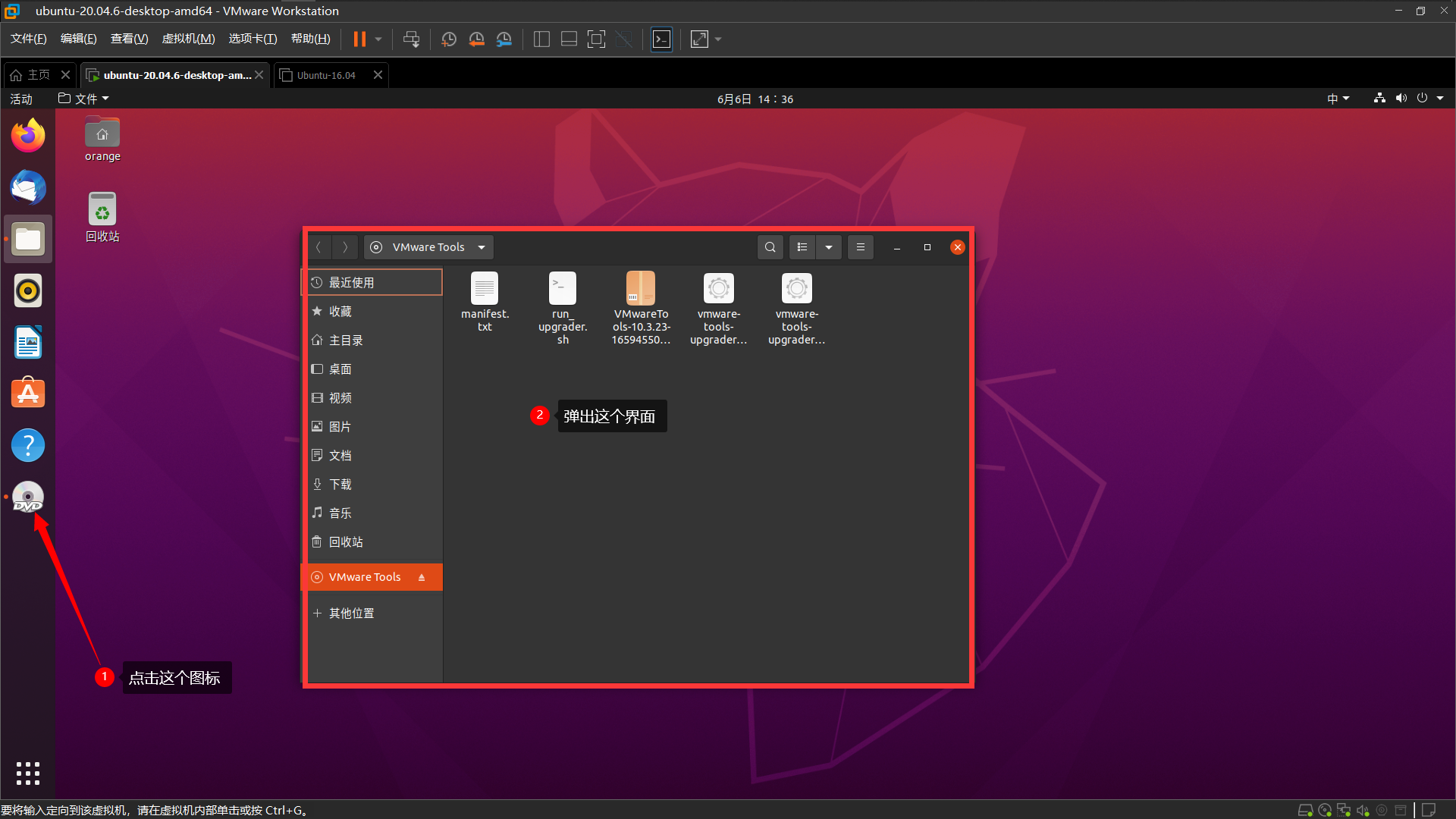1456x819 pixels.
Task: Click the network icon in top bar
Action: point(1379,98)
